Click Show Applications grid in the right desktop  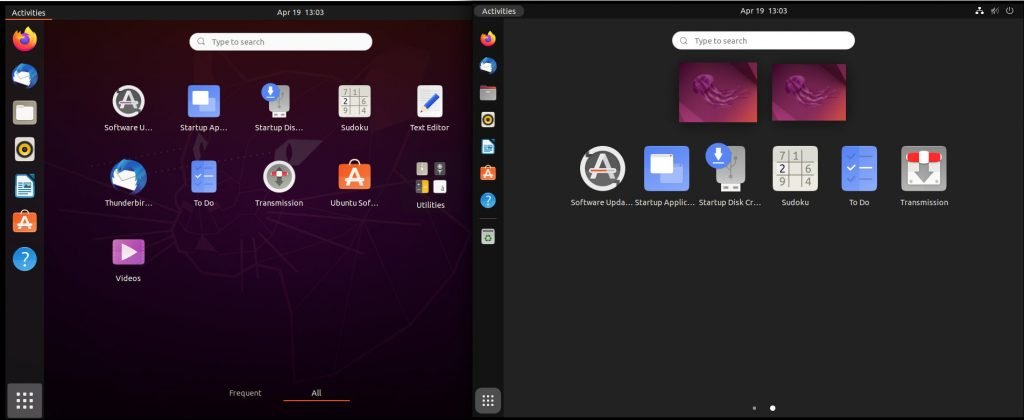click(x=488, y=400)
